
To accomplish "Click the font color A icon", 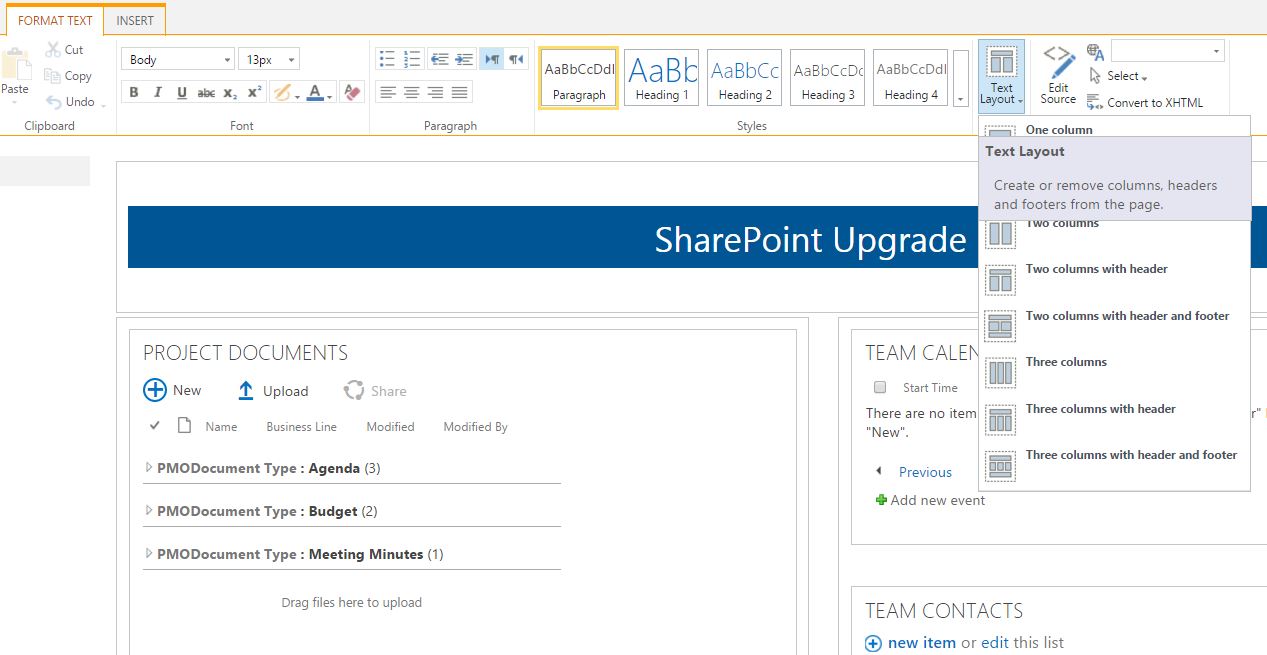I will pos(315,93).
